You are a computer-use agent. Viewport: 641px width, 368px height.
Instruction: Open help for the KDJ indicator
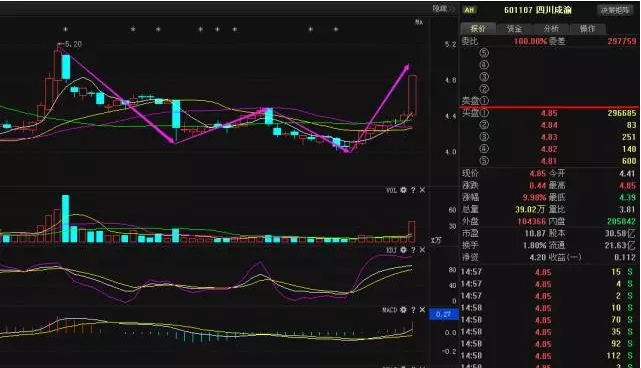click(413, 250)
